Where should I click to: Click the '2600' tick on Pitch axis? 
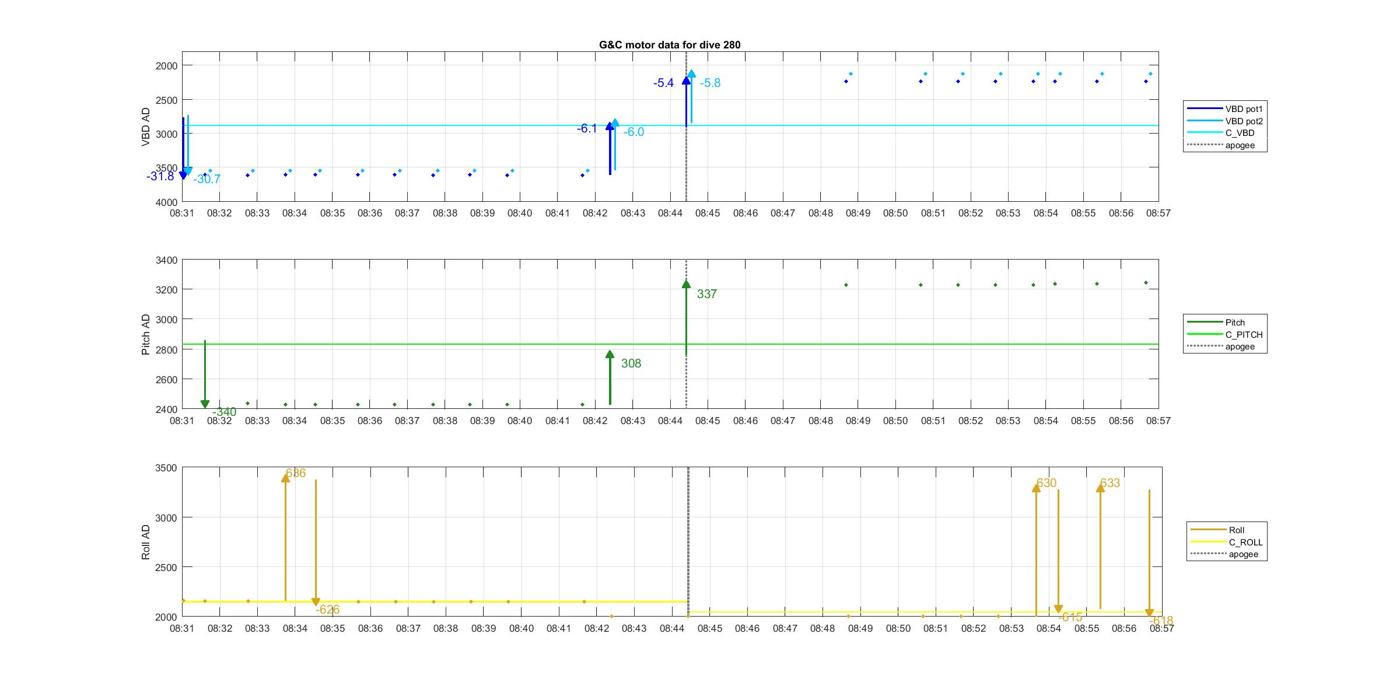pyautogui.click(x=166, y=380)
